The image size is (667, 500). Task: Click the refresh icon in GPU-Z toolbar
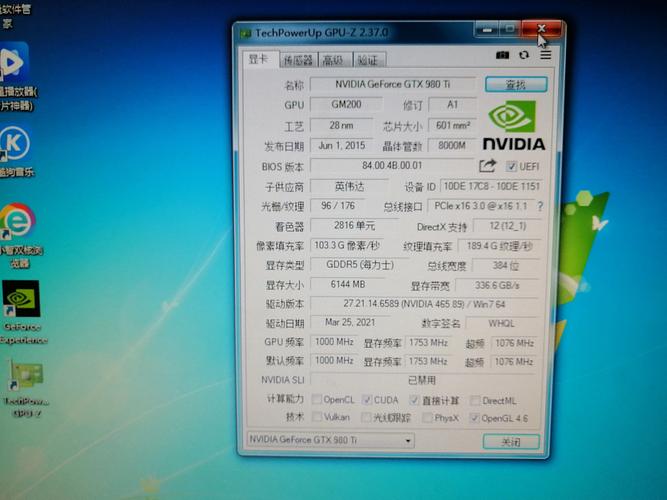523,56
